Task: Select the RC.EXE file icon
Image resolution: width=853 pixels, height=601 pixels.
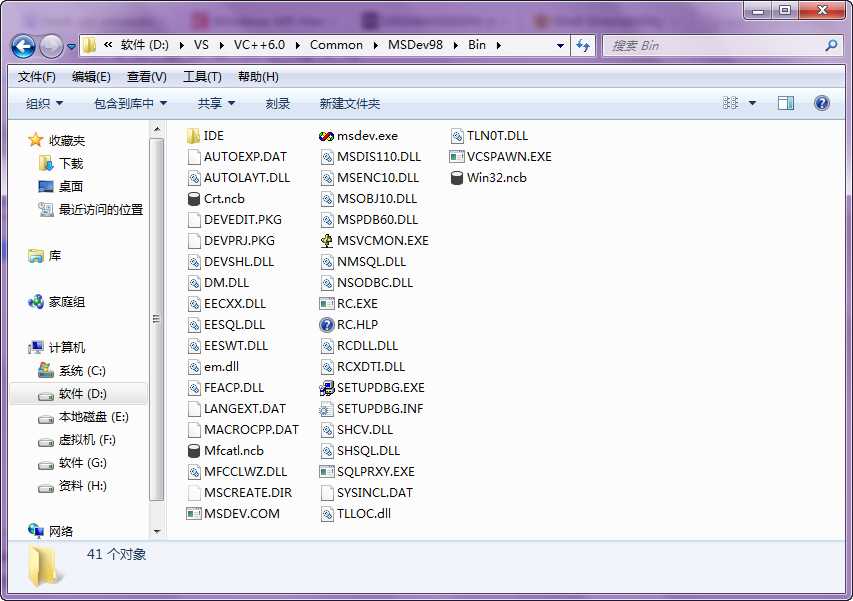Action: (x=326, y=303)
